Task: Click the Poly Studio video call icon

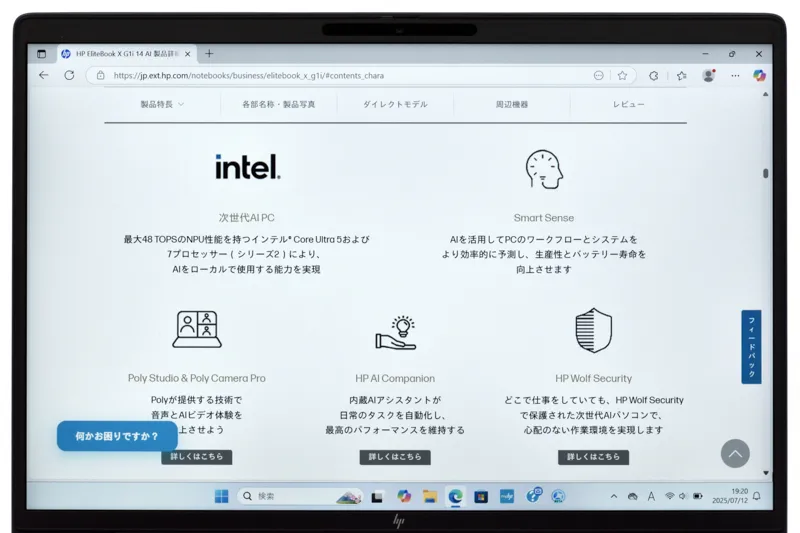Action: click(197, 329)
